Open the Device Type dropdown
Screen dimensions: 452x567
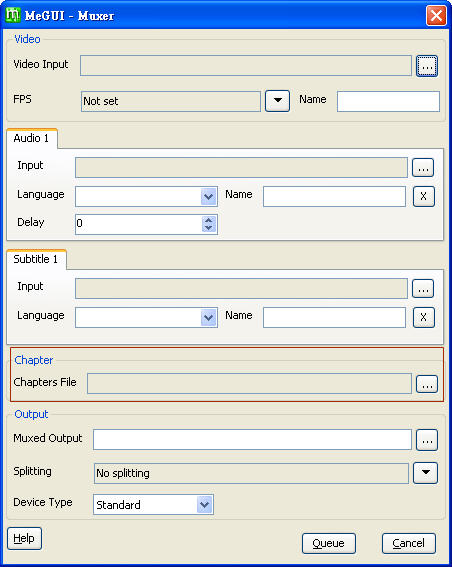pos(204,504)
